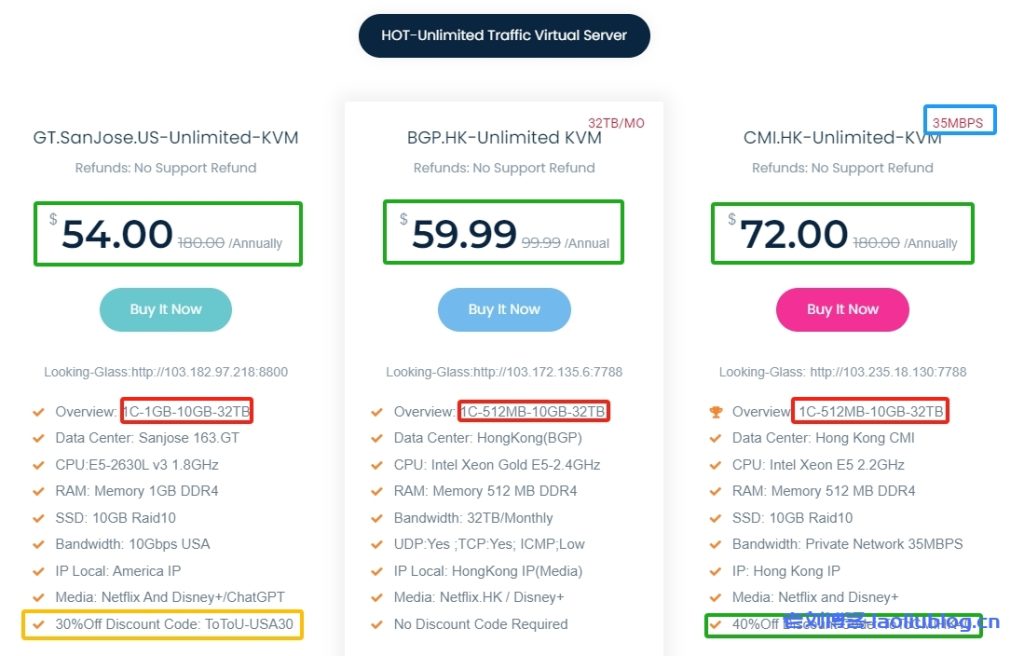Click checkmark next to Bandwidth: 32TB/Monthly
The height and width of the screenshot is (656, 1024).
[x=377, y=518]
